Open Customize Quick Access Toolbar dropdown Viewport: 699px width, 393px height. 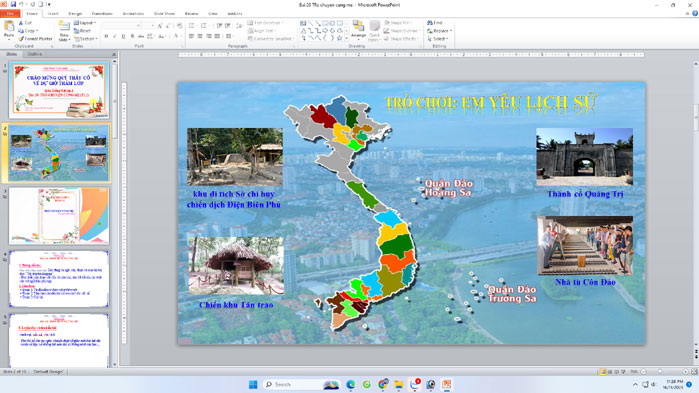[x=49, y=4]
